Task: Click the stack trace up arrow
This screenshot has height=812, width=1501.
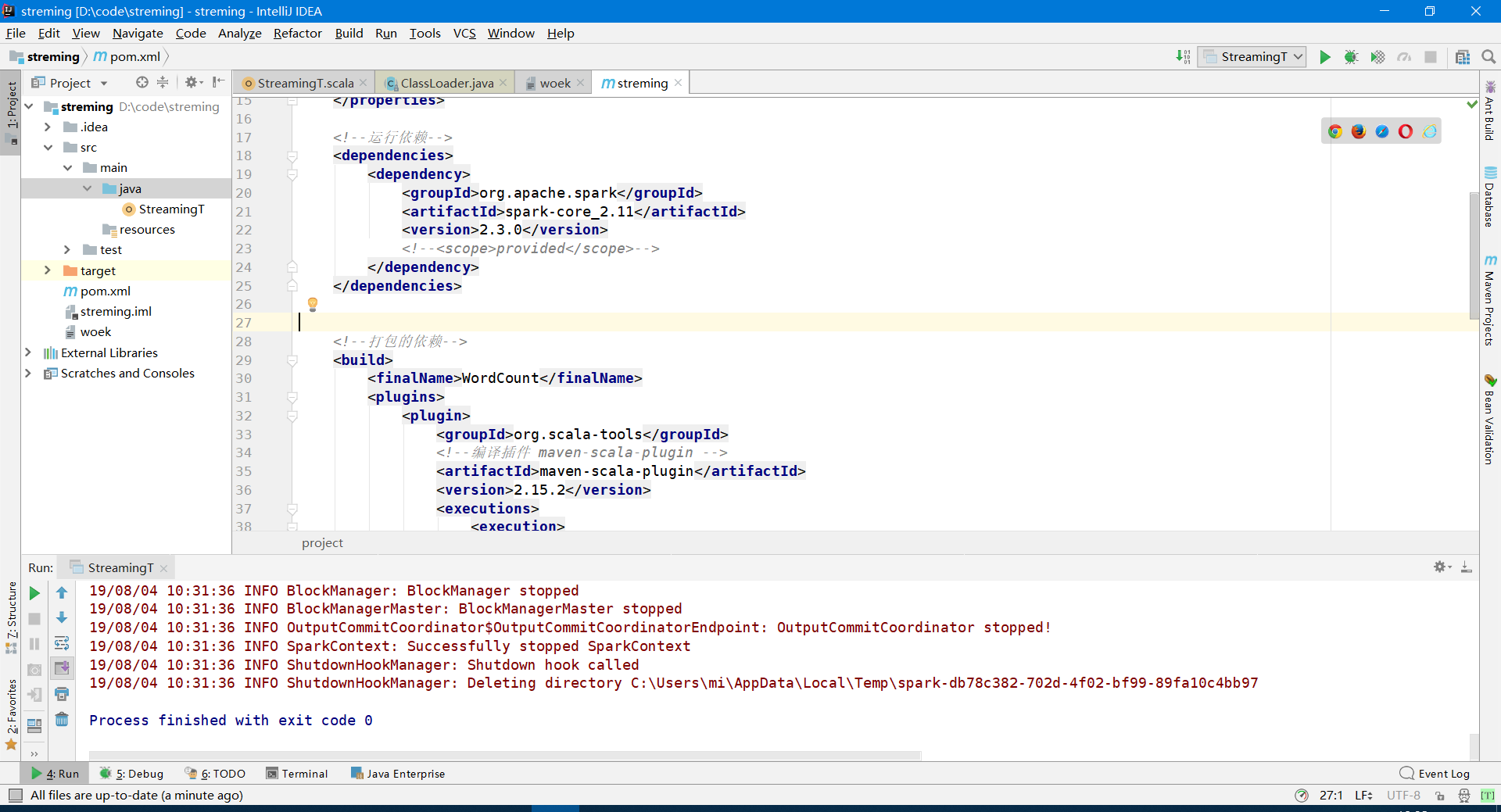Action: [x=62, y=593]
